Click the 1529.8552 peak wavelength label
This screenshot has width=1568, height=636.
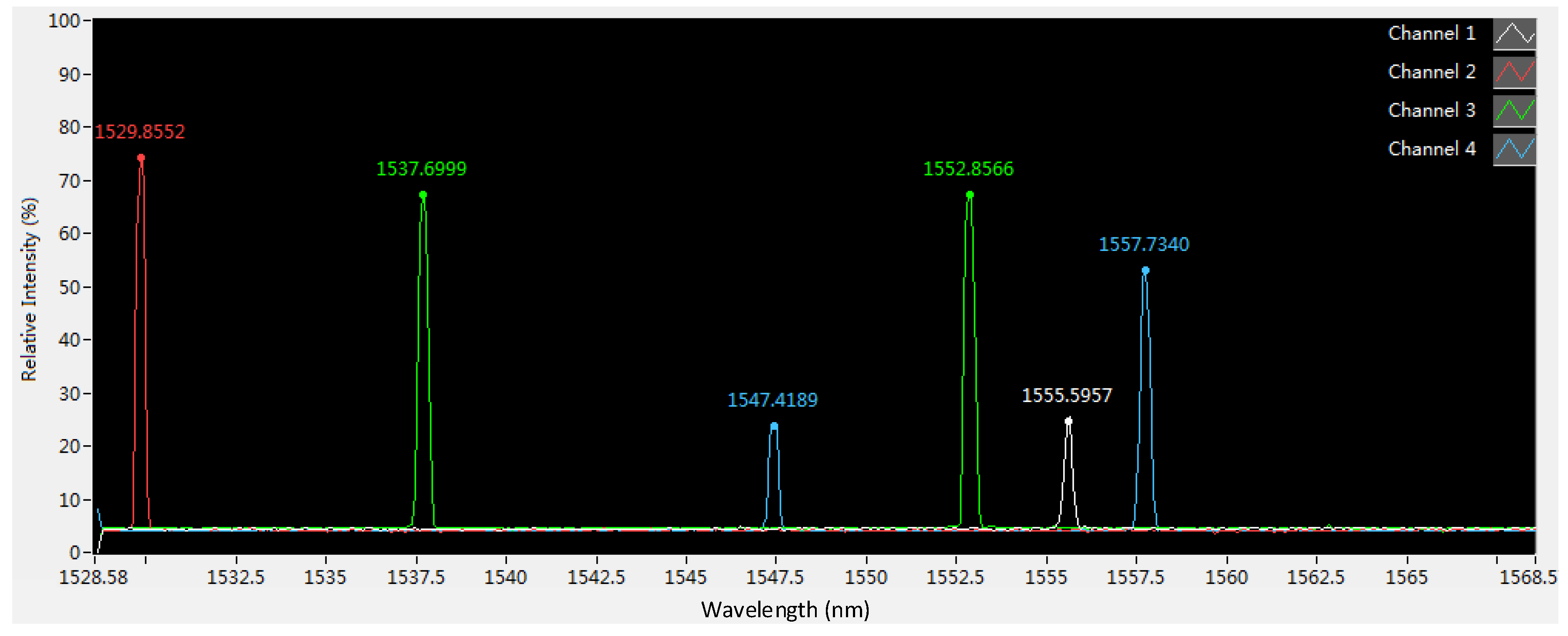click(139, 131)
